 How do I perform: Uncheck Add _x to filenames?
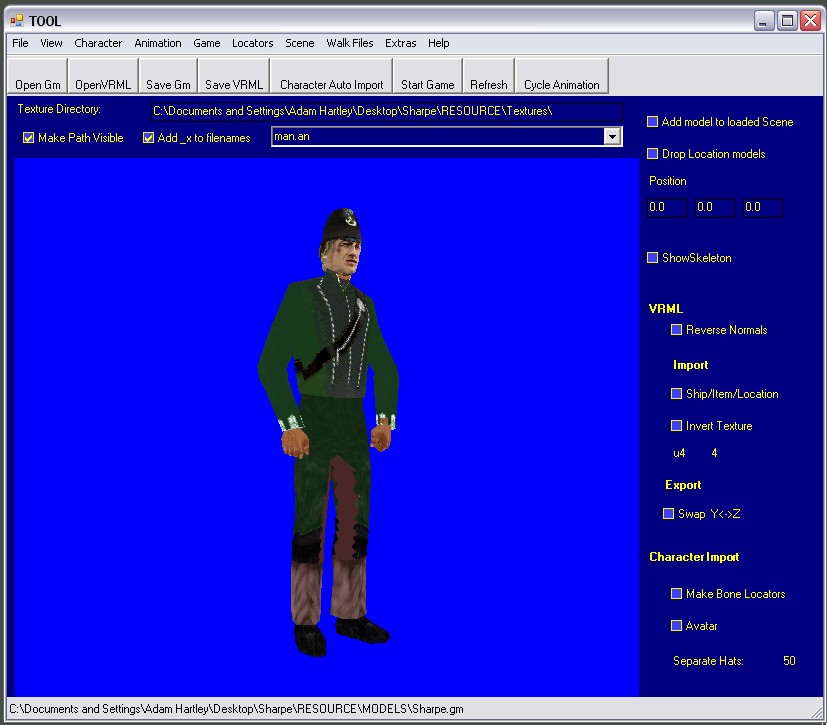click(148, 138)
